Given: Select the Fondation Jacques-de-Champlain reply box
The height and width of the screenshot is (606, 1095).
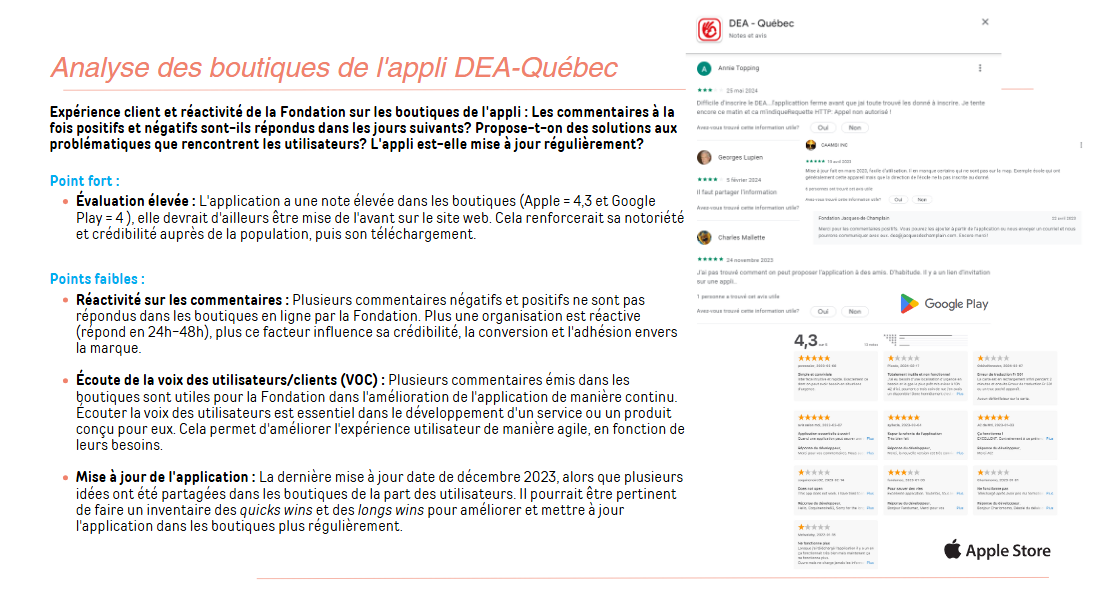Looking at the screenshot, I should pos(947,228).
